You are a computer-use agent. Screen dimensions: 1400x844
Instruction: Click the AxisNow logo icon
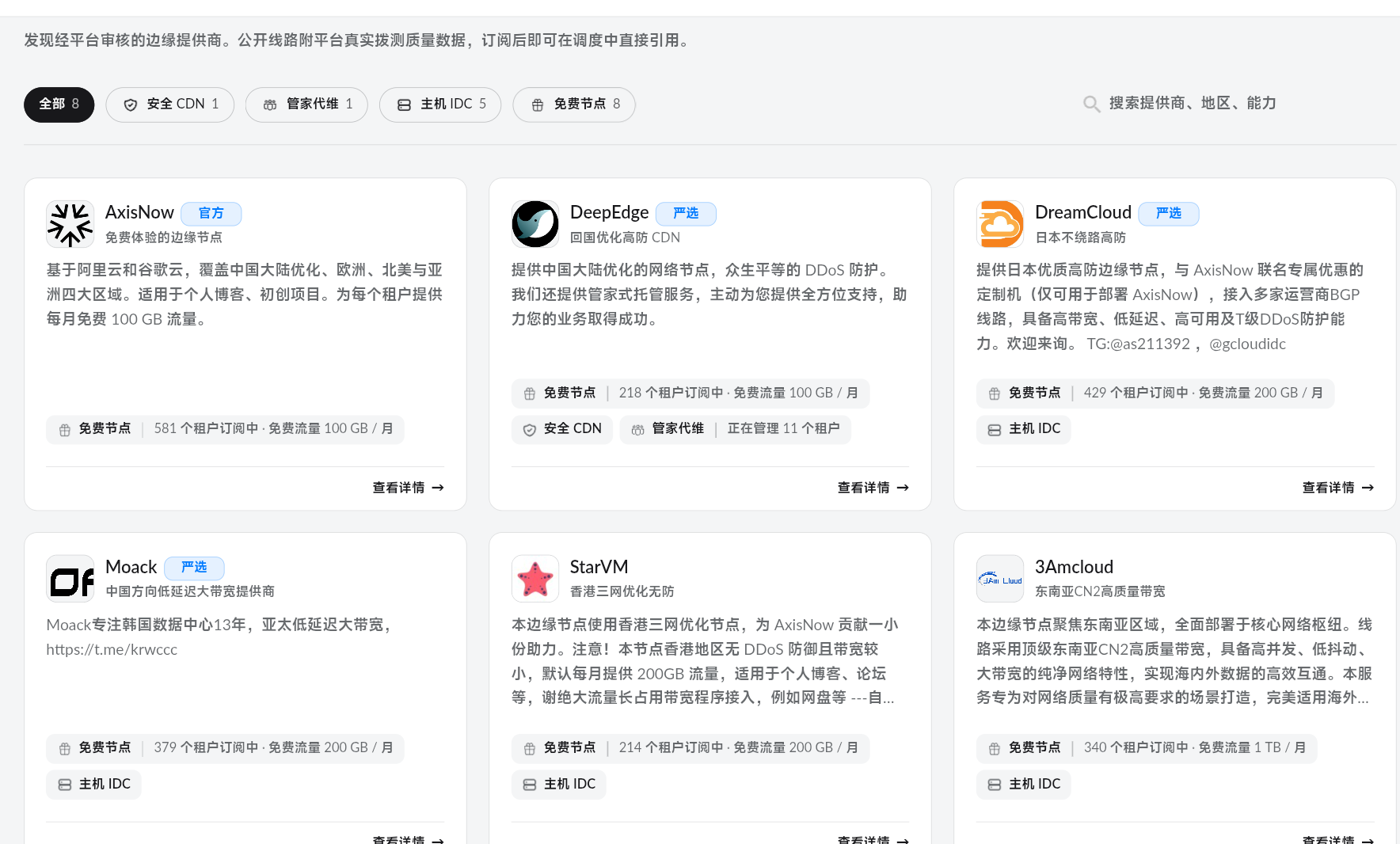[x=70, y=224]
